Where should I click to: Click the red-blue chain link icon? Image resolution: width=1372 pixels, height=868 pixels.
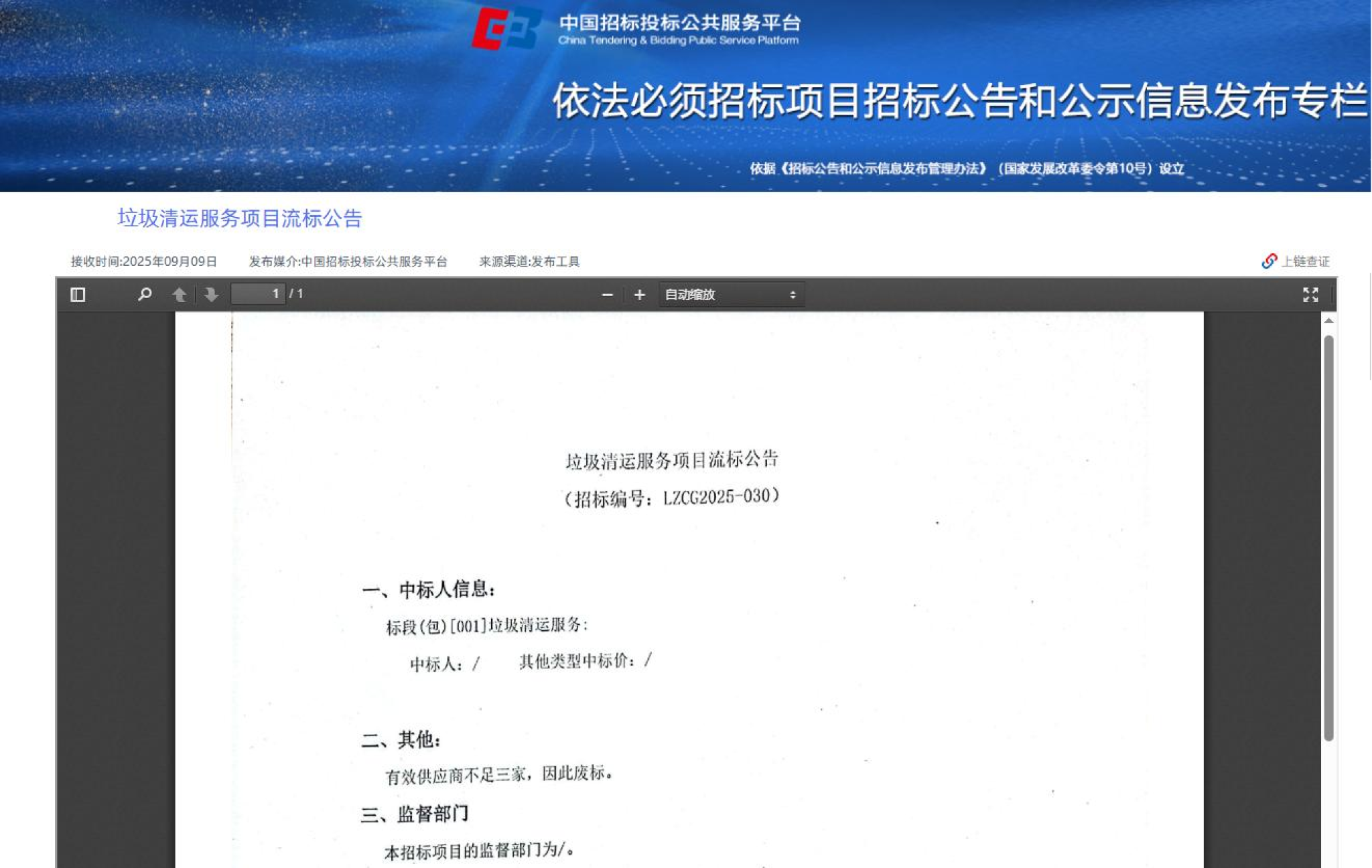tap(1268, 261)
